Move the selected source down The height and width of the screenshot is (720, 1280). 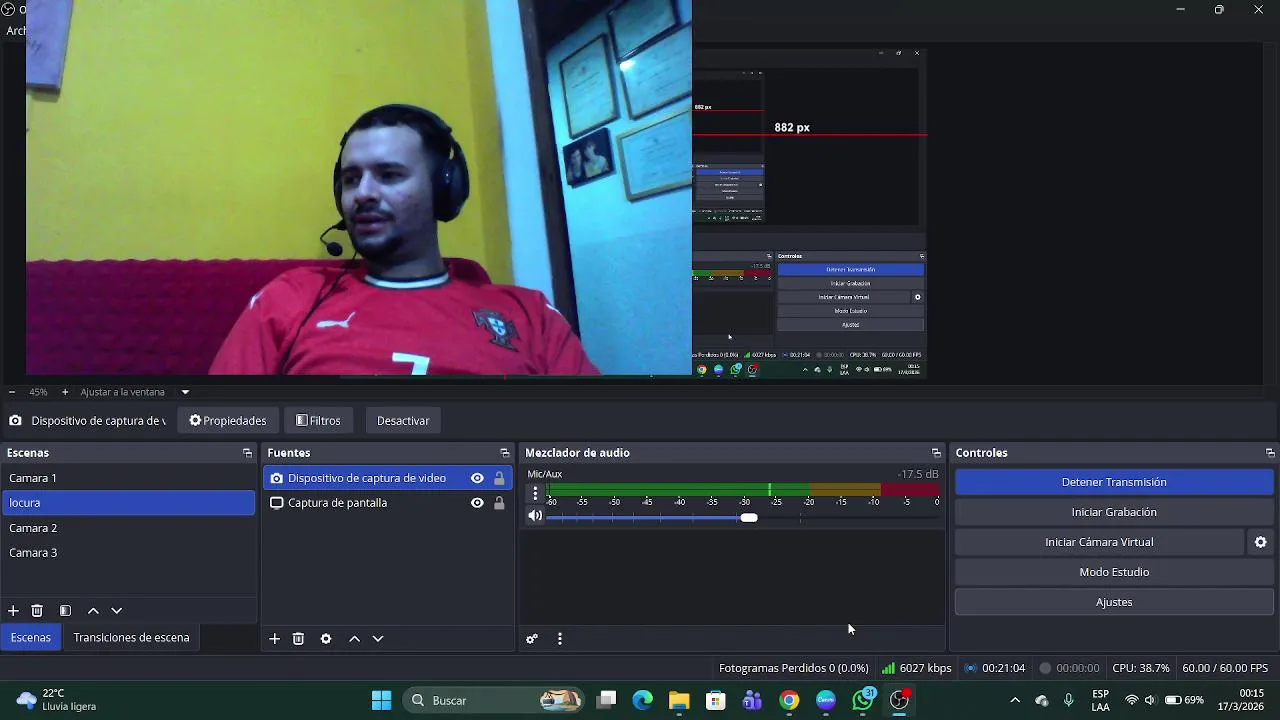378,638
